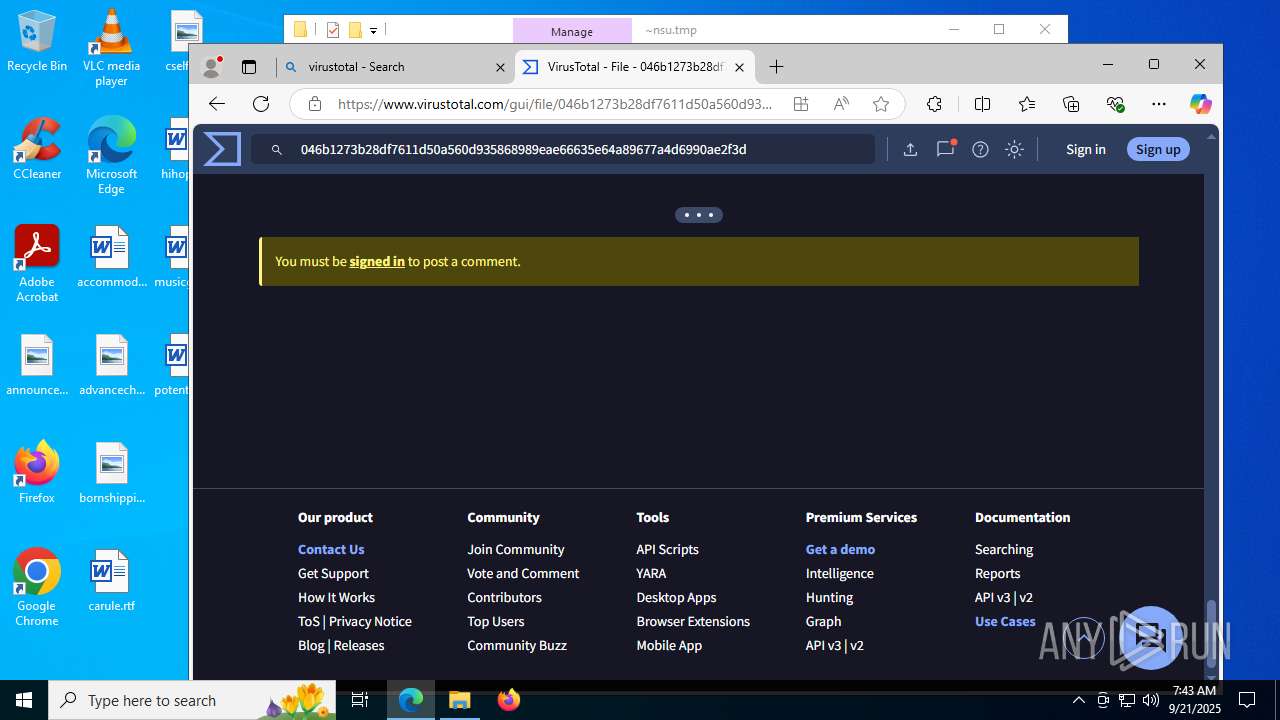Screen dimensions: 1280x720
Task: Show hidden system tray icons
Action: click(1078, 700)
